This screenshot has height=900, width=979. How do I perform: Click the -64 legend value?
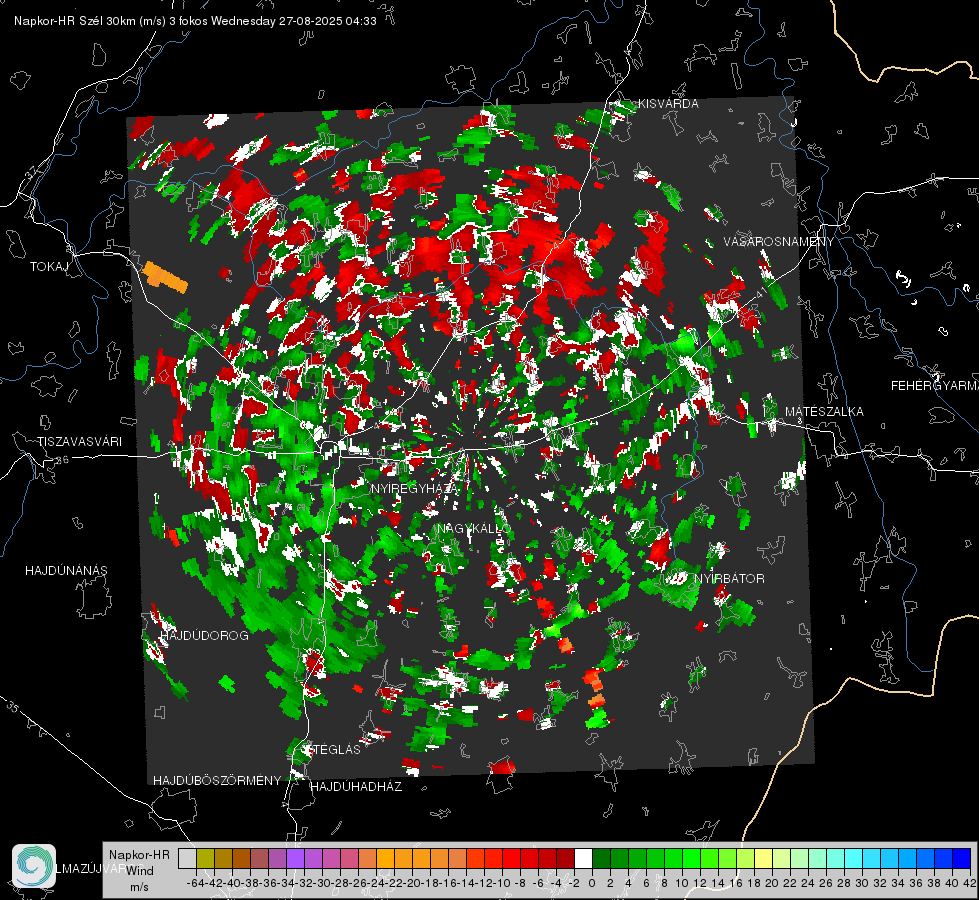tap(195, 883)
